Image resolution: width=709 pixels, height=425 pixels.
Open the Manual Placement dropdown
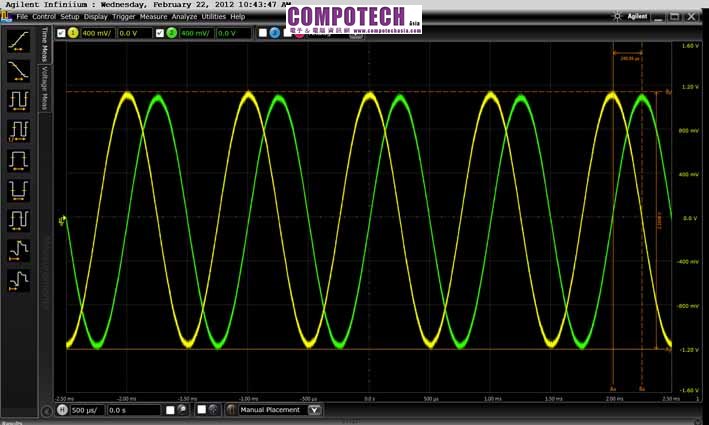pyautogui.click(x=316, y=410)
